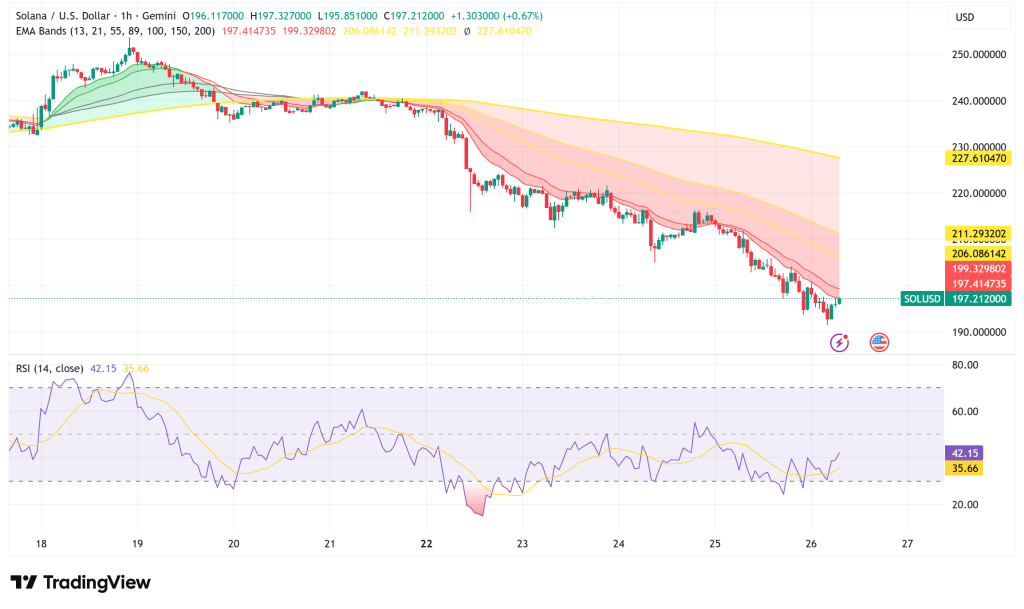Click date 20 on the time axis
The width and height of the screenshot is (1024, 609).
(x=234, y=544)
